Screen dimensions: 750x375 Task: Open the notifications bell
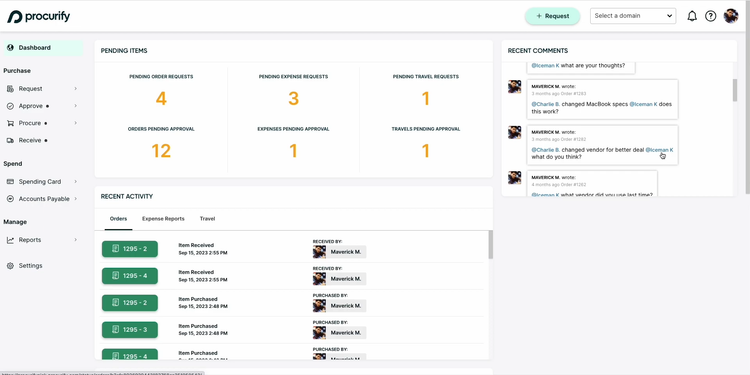pyautogui.click(x=692, y=16)
